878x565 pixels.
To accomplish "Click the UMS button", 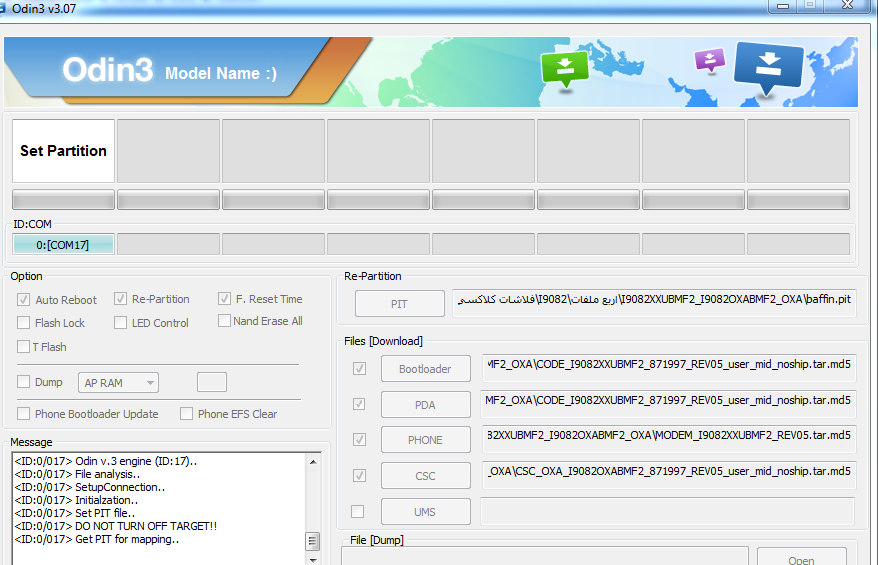I will click(x=426, y=512).
